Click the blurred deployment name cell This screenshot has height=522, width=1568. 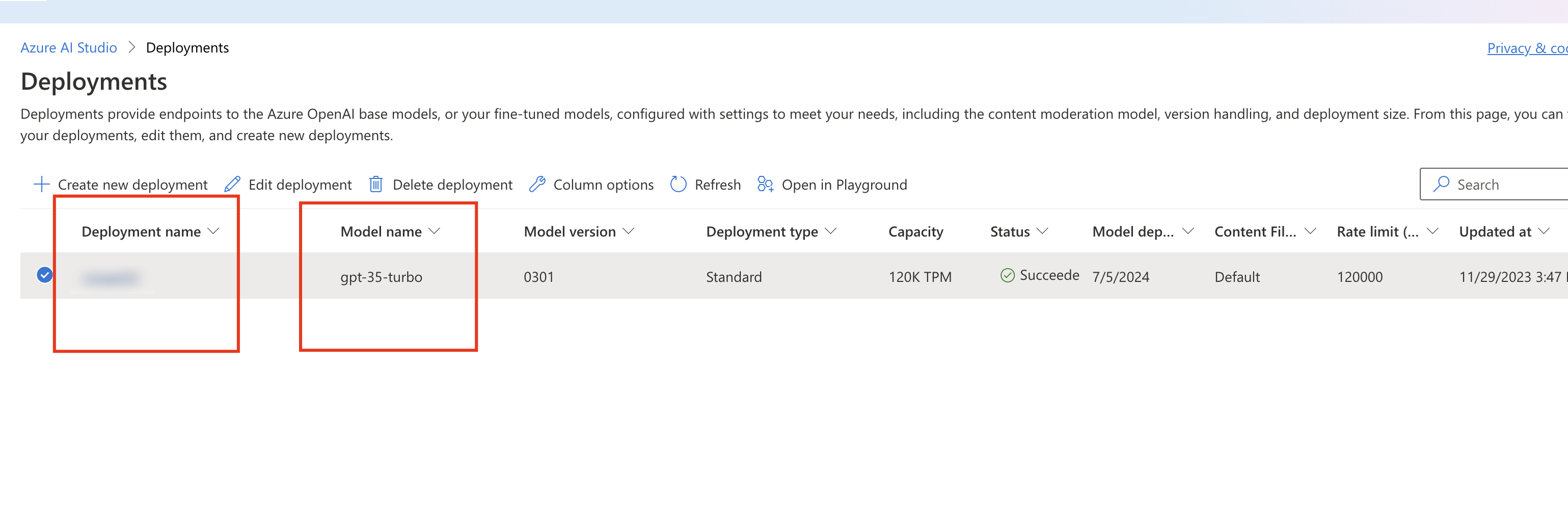coord(111,278)
